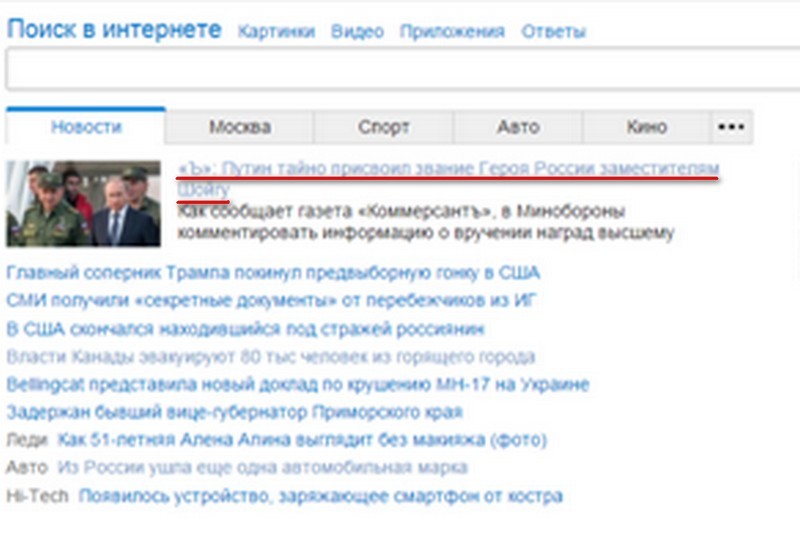Open Задержан бывший вице-губернатор Приморского края article
Image resolution: width=800 pixels, height=534 pixels.
pos(234,412)
